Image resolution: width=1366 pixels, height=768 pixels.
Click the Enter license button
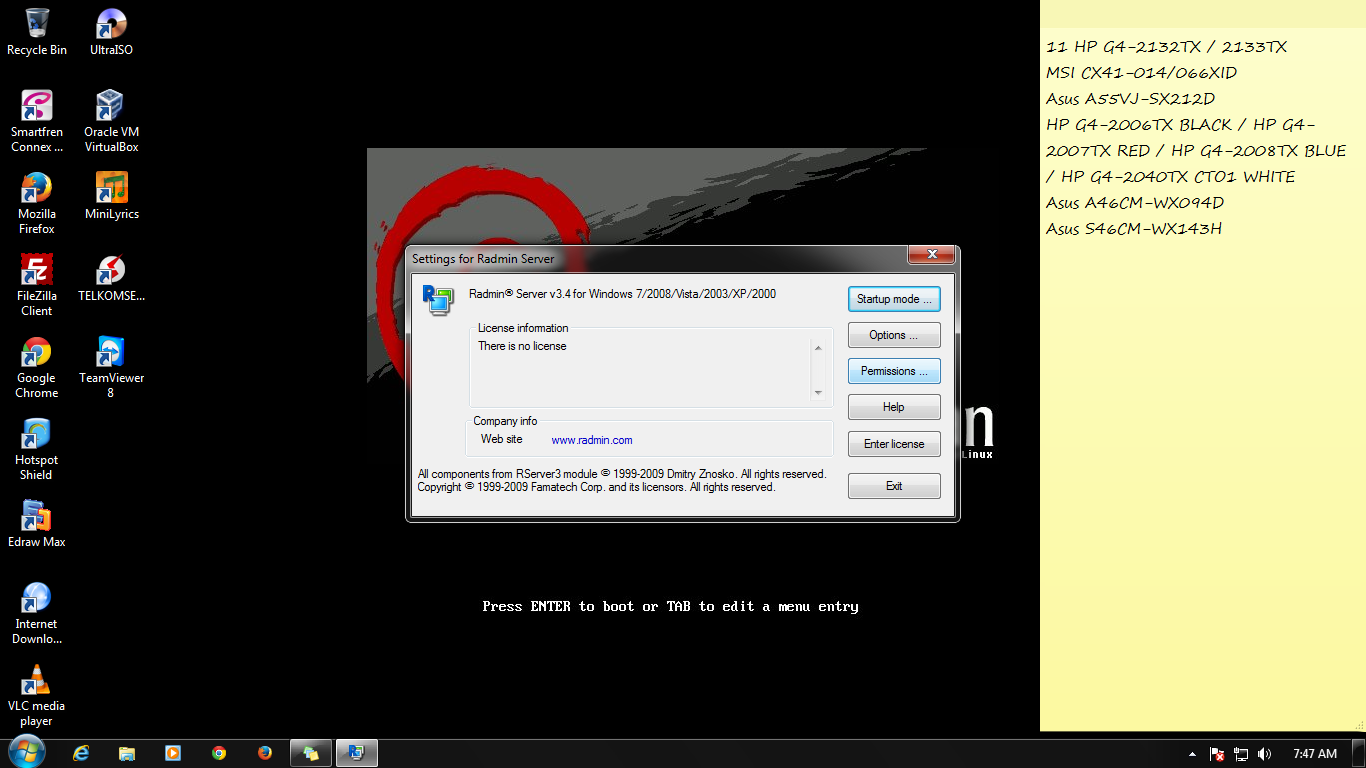pos(894,444)
